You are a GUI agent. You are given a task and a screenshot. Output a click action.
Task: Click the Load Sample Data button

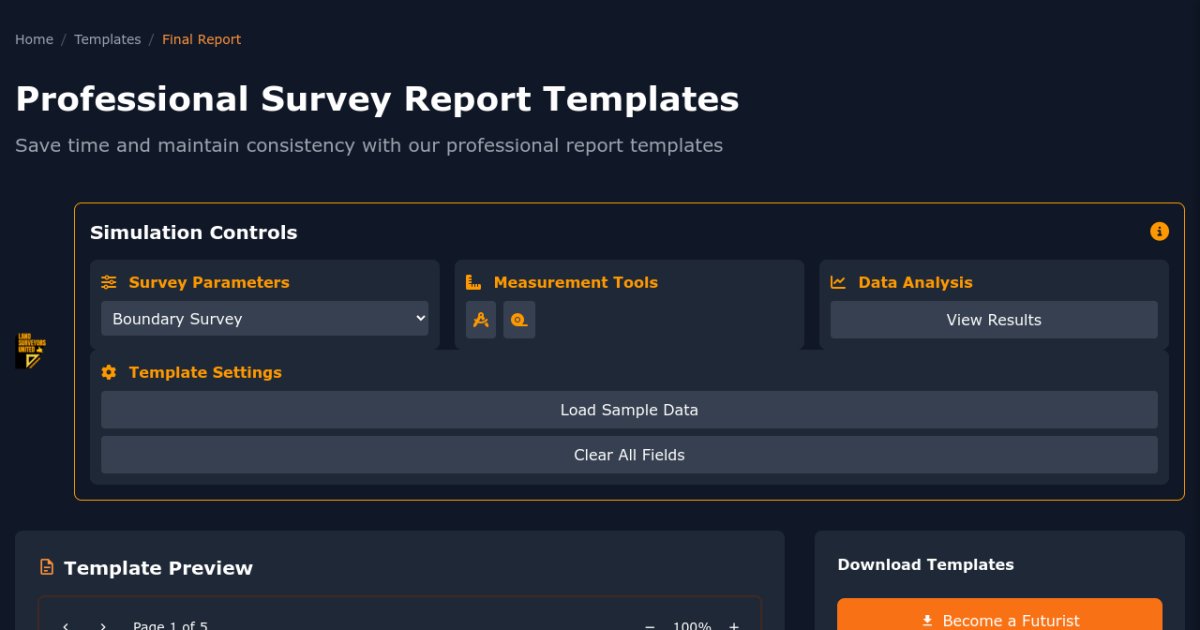pos(629,410)
